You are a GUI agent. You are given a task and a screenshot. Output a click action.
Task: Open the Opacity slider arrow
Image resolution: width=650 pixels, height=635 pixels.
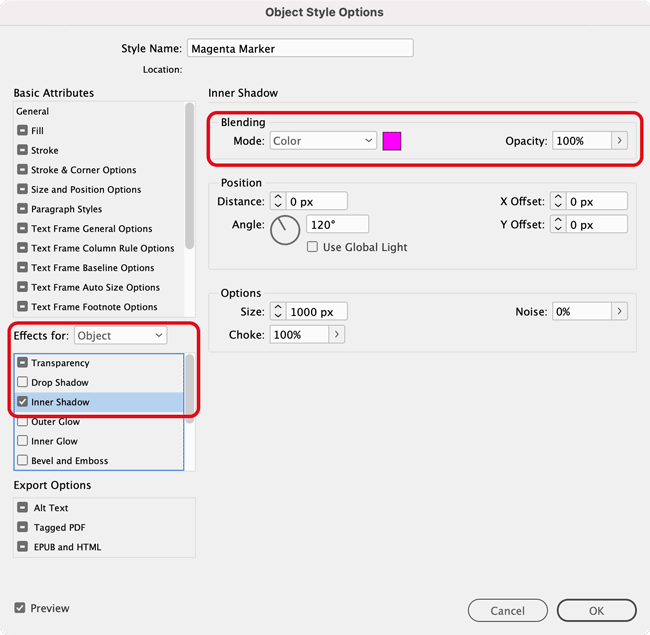[x=619, y=141]
